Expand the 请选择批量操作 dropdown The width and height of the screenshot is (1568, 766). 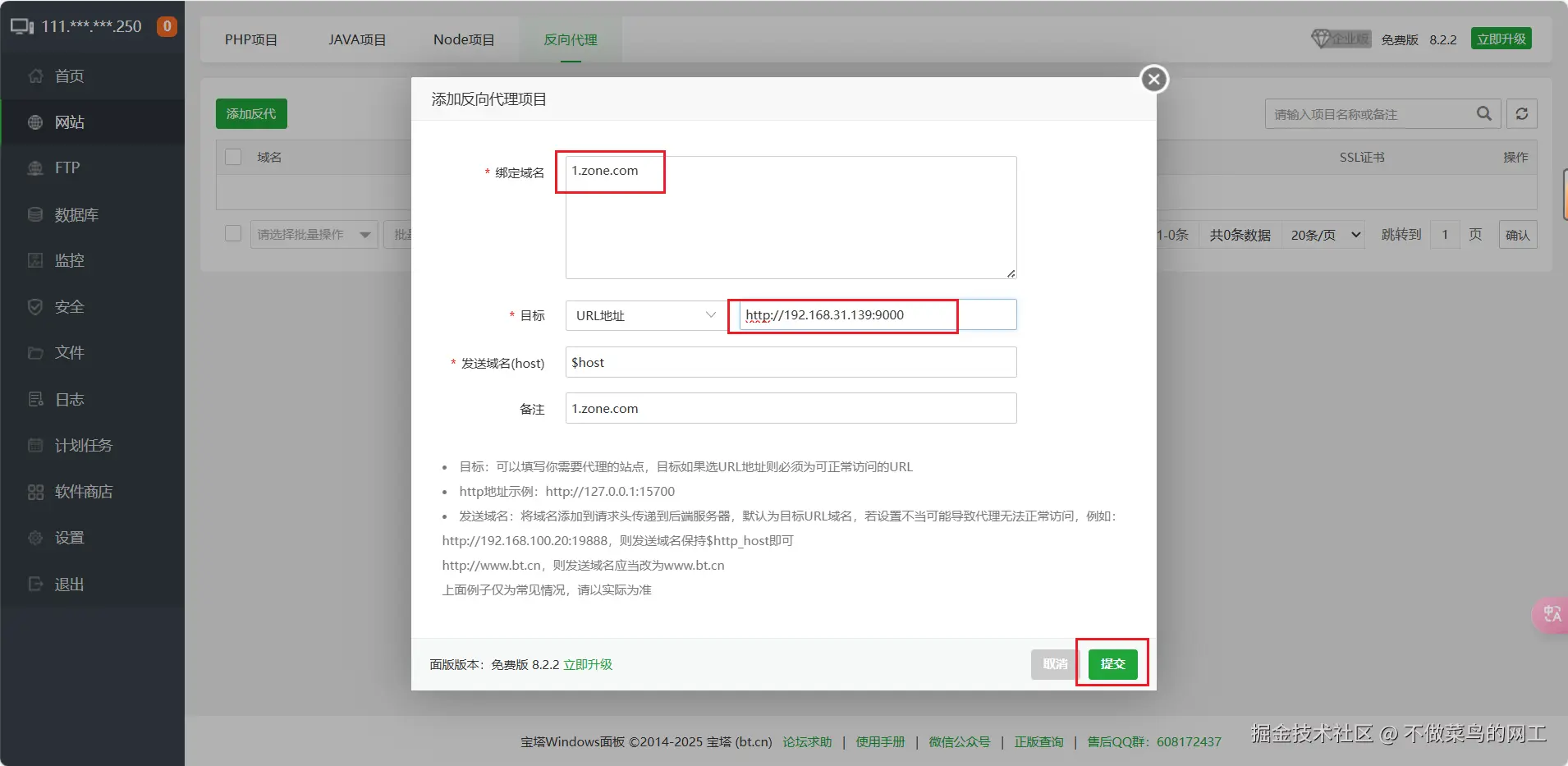(313, 234)
